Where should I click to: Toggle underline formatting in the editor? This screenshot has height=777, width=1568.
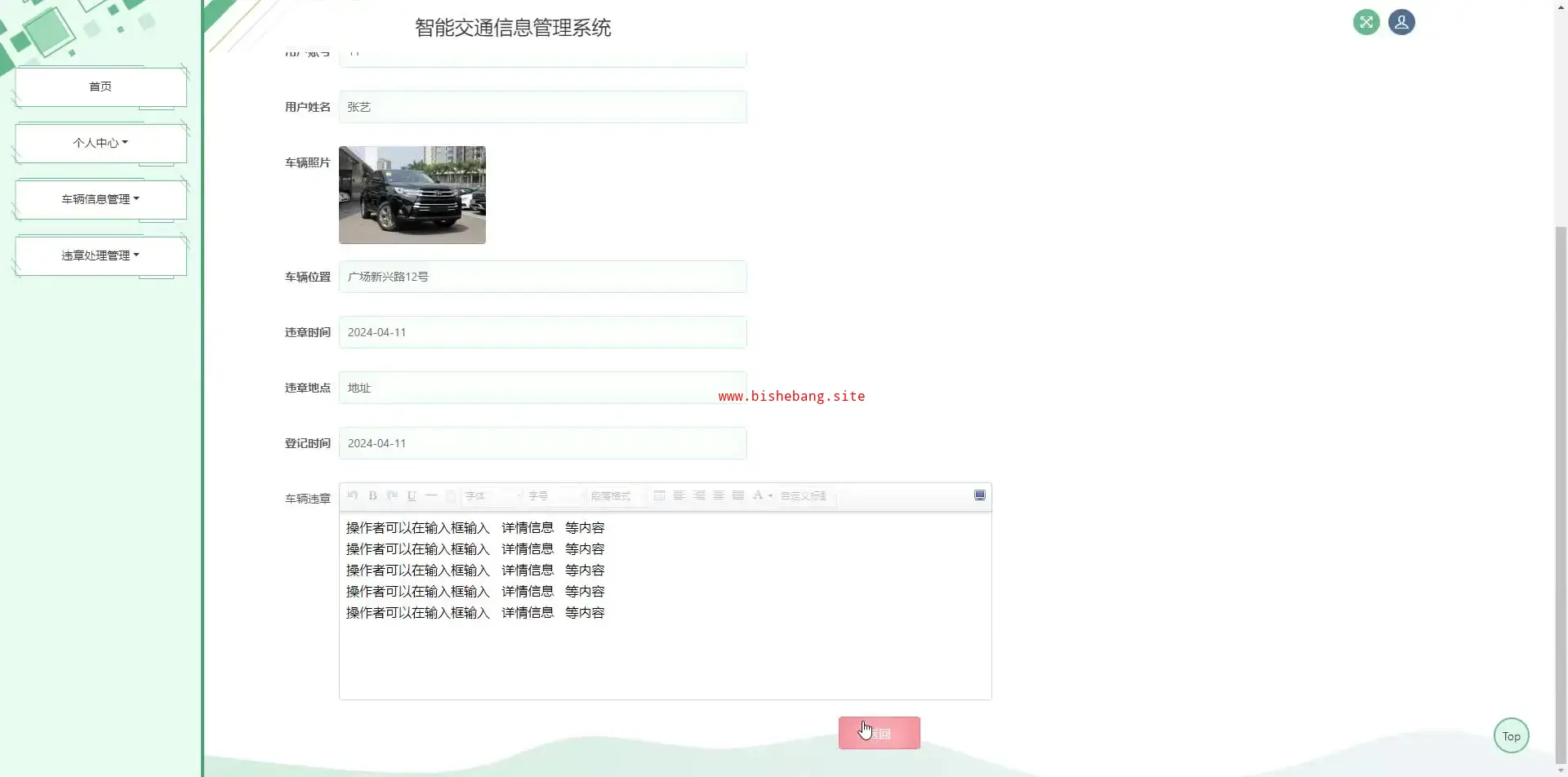click(x=412, y=495)
